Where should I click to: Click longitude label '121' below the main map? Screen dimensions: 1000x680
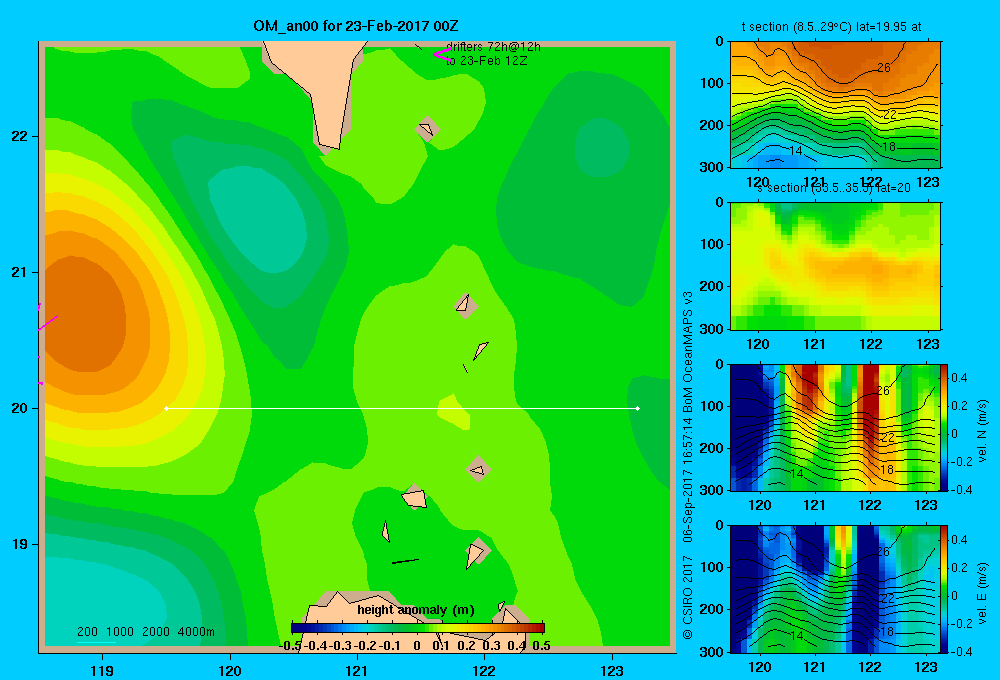(357, 670)
